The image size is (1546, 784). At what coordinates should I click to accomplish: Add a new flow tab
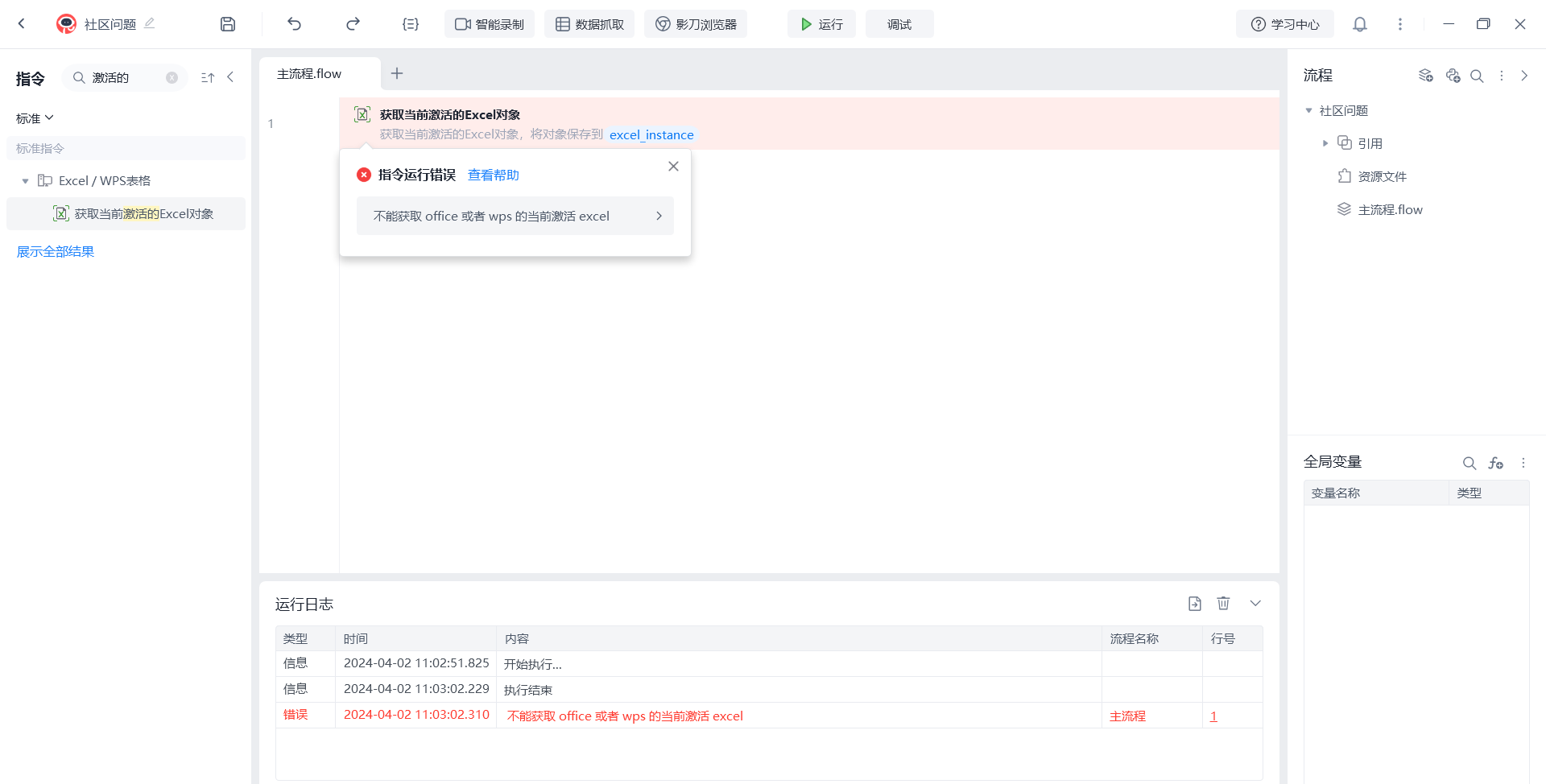[397, 74]
